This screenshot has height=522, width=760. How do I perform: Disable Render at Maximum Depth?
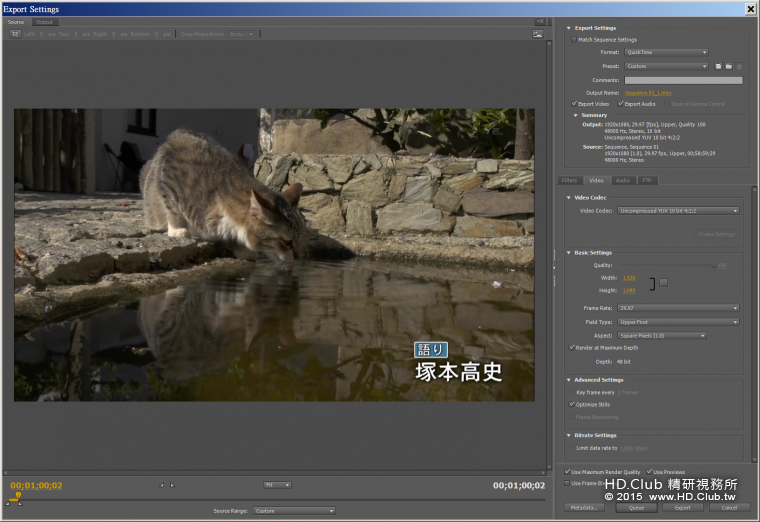coord(572,347)
